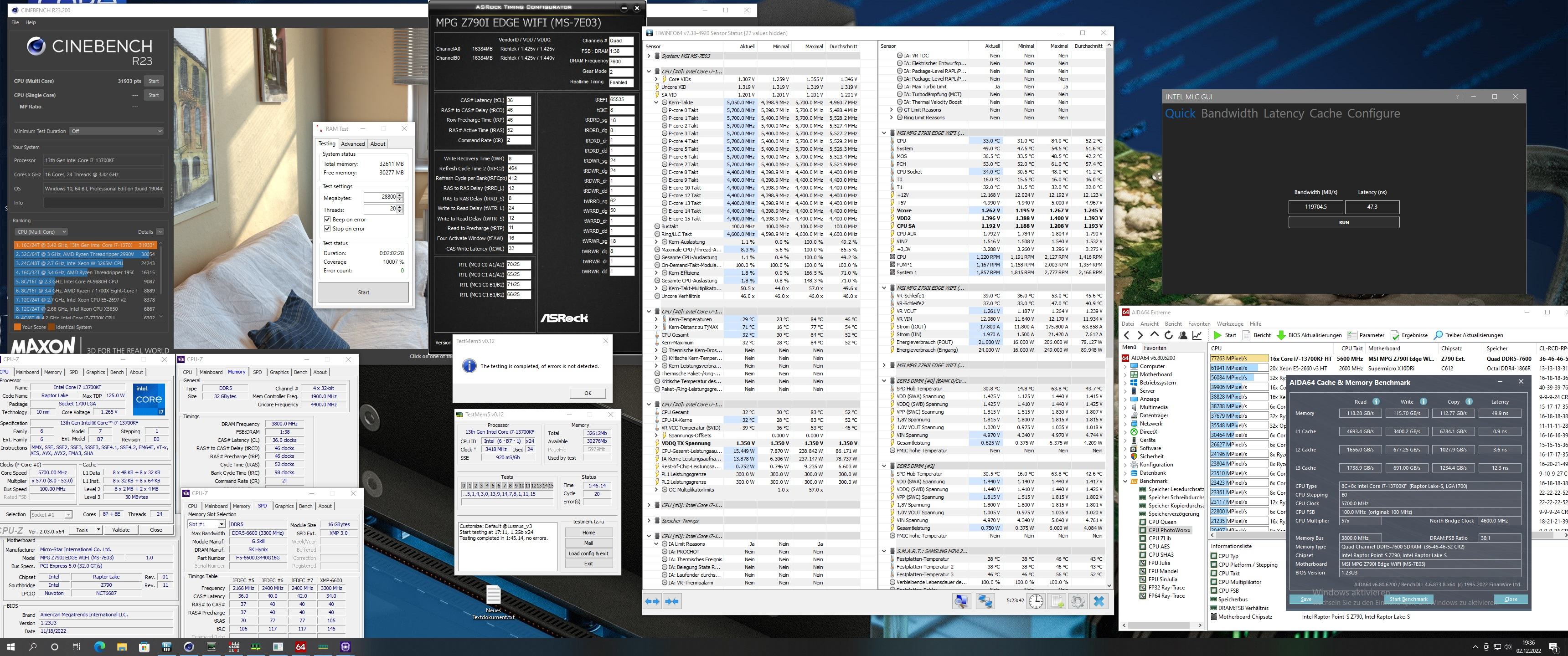The height and width of the screenshot is (656, 1568).
Task: Click HWiNFO blue X close sensors icon
Action: (x=1099, y=601)
